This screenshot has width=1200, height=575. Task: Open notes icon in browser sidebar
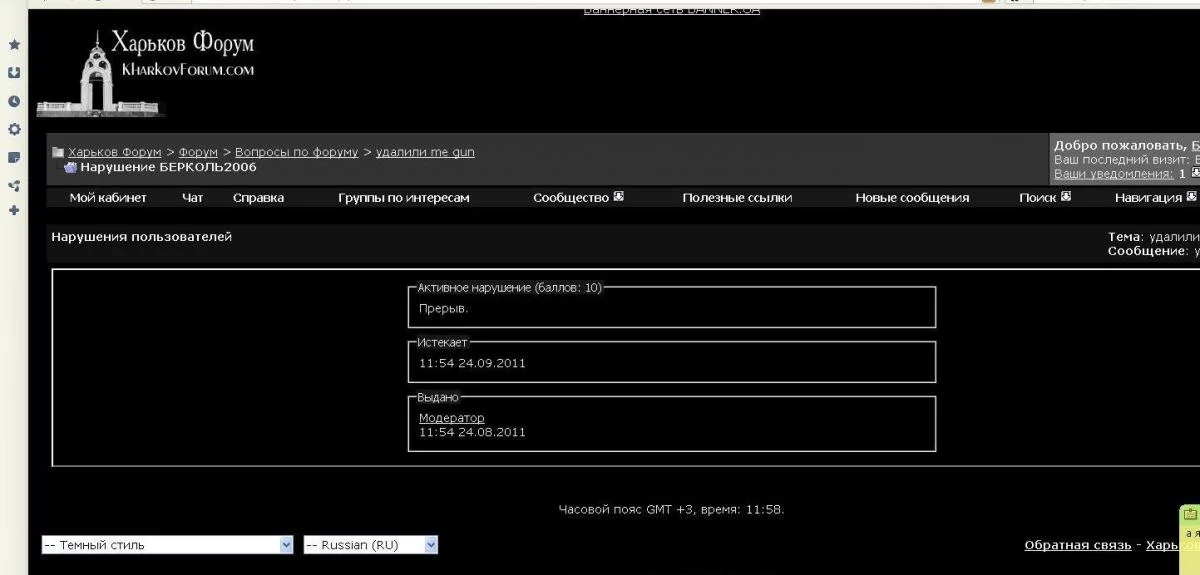coord(14,157)
